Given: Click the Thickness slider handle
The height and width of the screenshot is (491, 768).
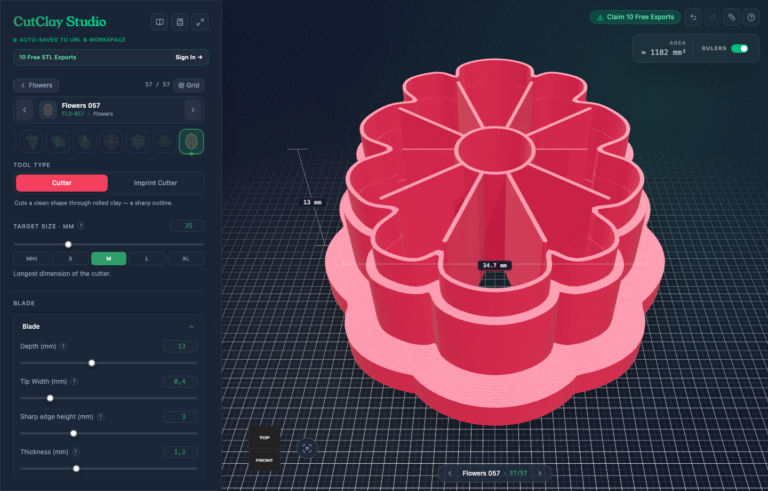Looking at the screenshot, I should pyautogui.click(x=76, y=469).
